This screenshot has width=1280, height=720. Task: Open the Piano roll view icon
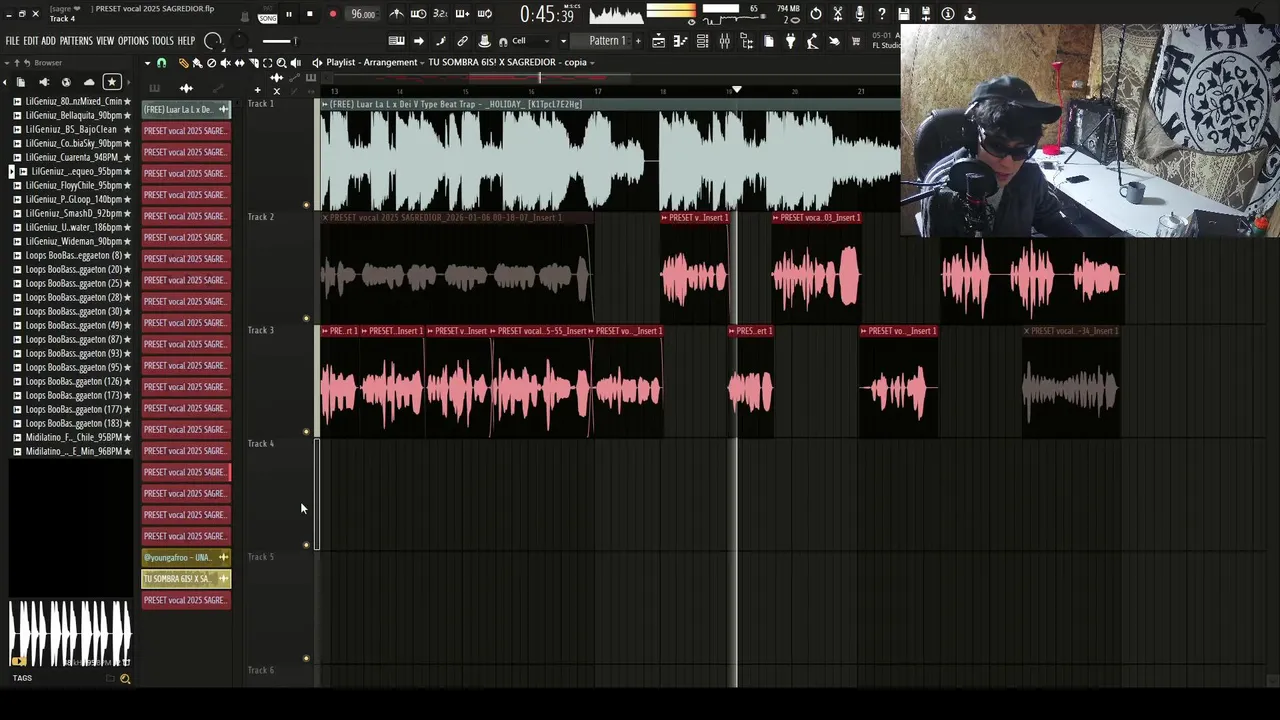click(681, 41)
